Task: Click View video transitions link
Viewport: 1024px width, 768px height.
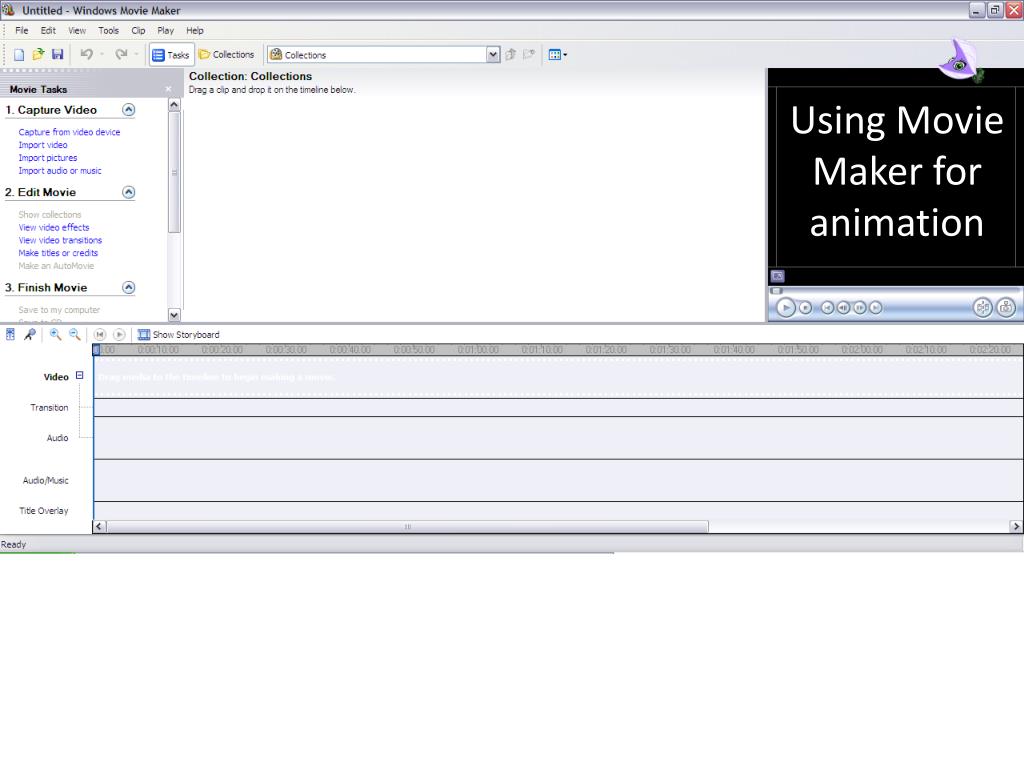Action: 60,240
